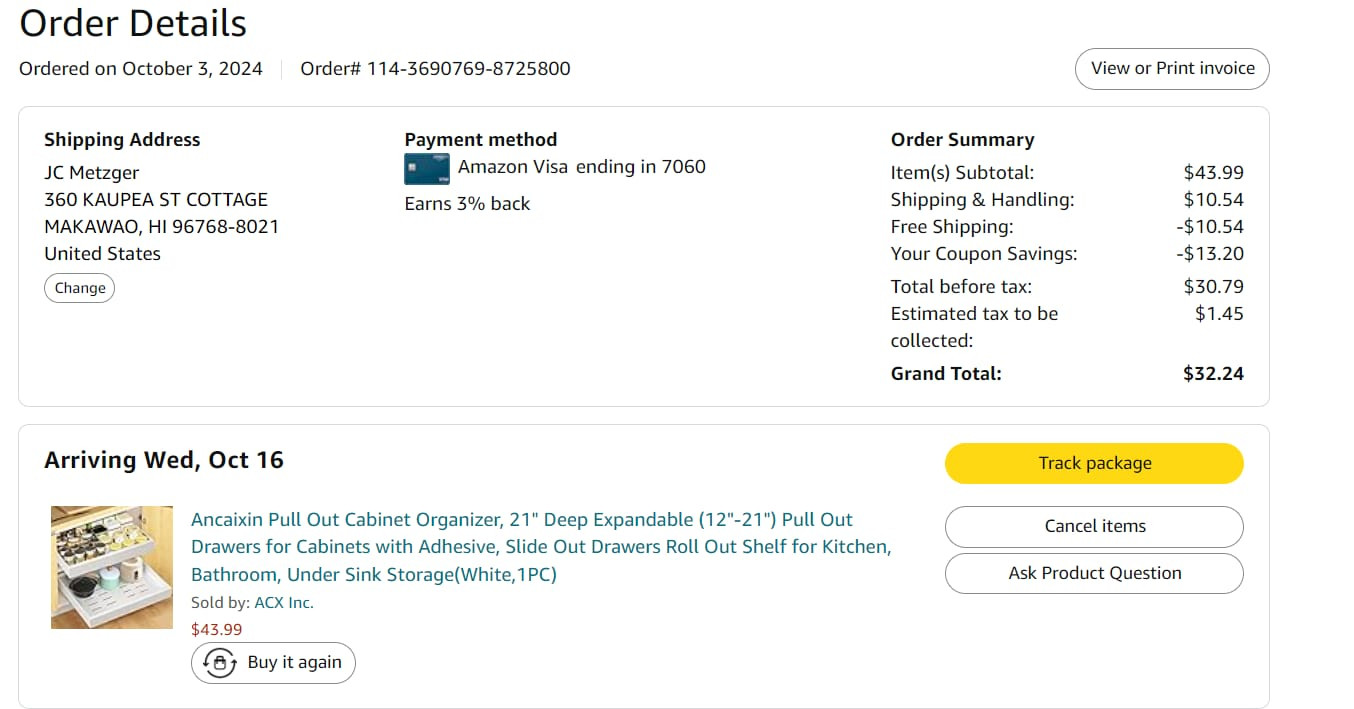Click the circular cart icon in Buy it again
This screenshot has width=1354, height=709.
pos(219,662)
